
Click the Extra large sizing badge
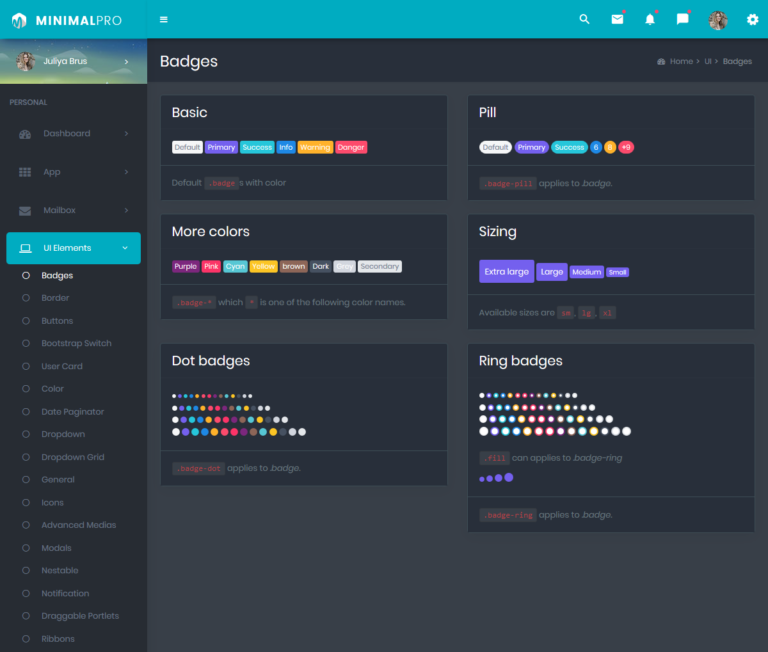pos(506,271)
